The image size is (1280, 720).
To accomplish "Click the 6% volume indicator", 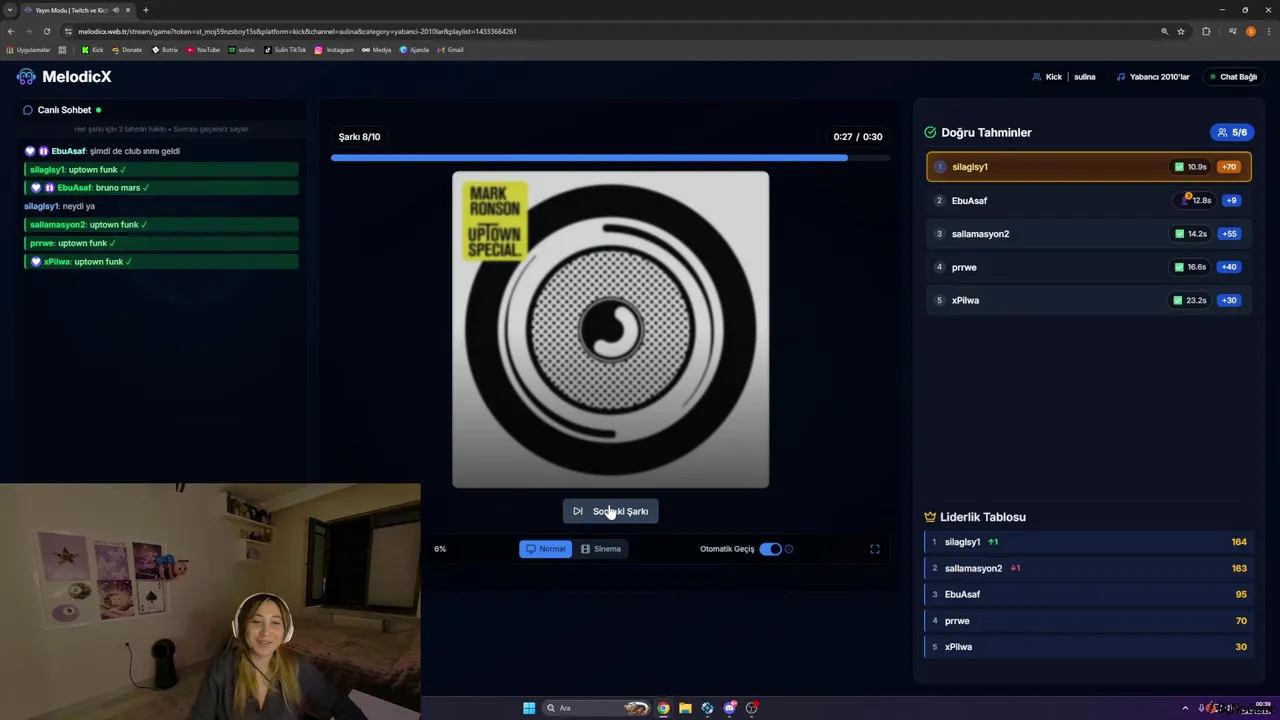I will (x=440, y=549).
